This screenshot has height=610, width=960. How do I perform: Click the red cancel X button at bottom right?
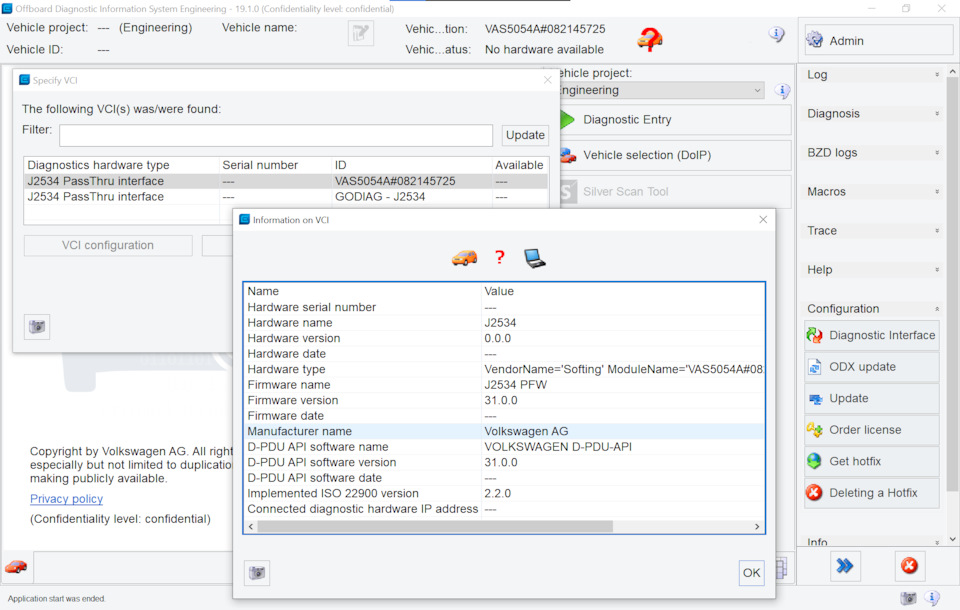pyautogui.click(x=909, y=566)
